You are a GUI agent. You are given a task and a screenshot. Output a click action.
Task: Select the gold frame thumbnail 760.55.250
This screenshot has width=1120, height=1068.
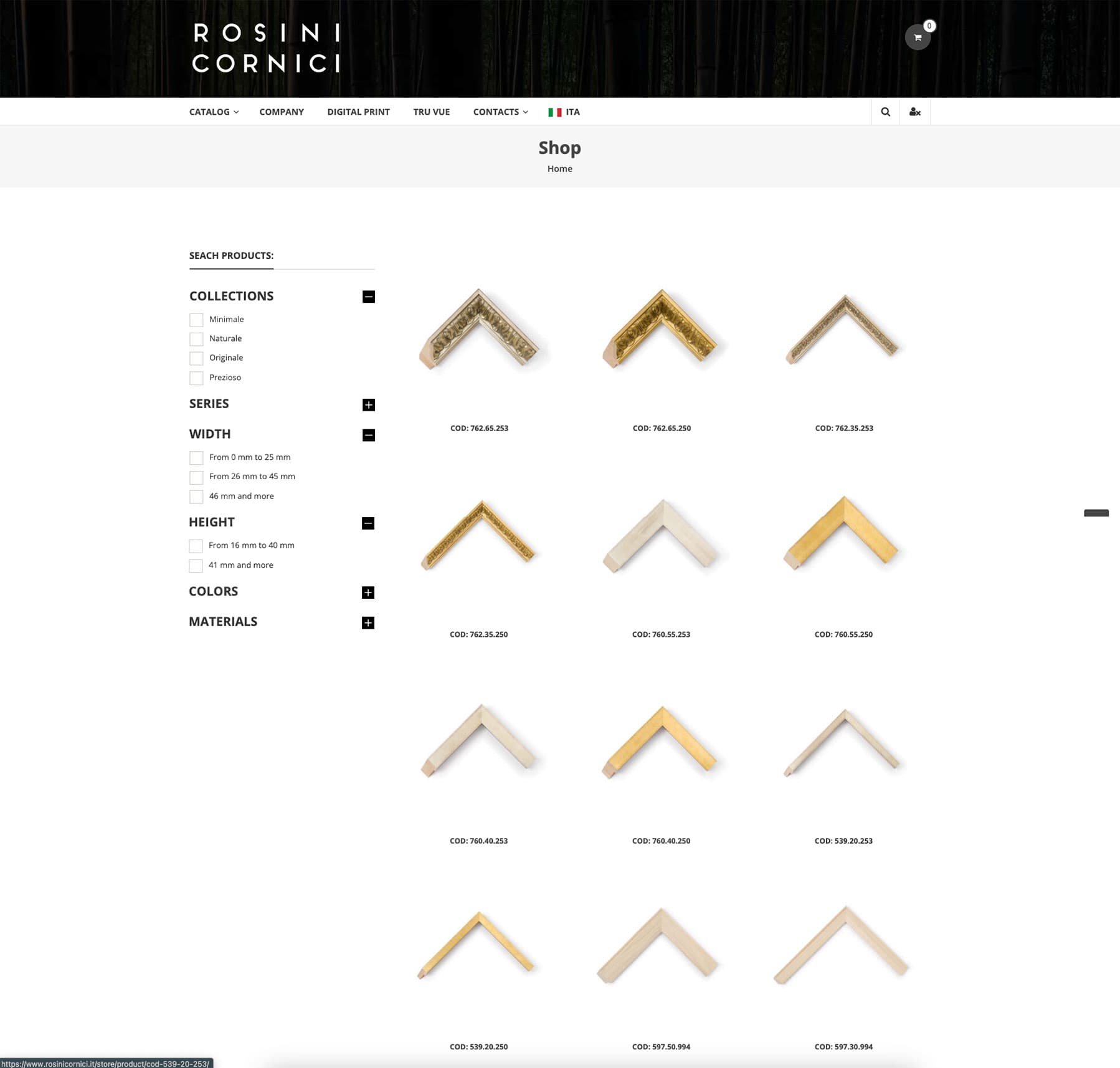coord(843,534)
